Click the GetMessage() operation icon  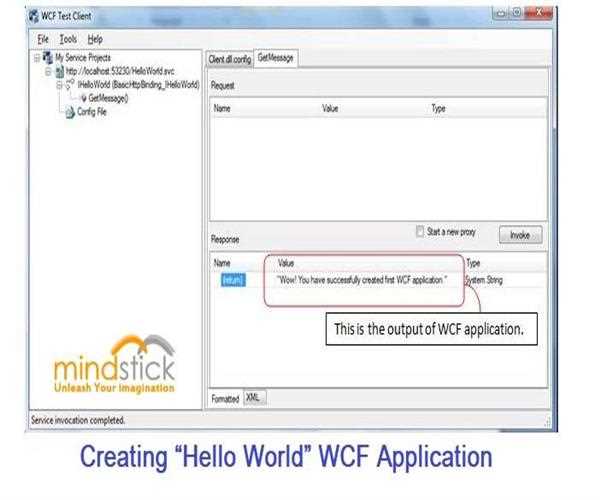[84, 98]
